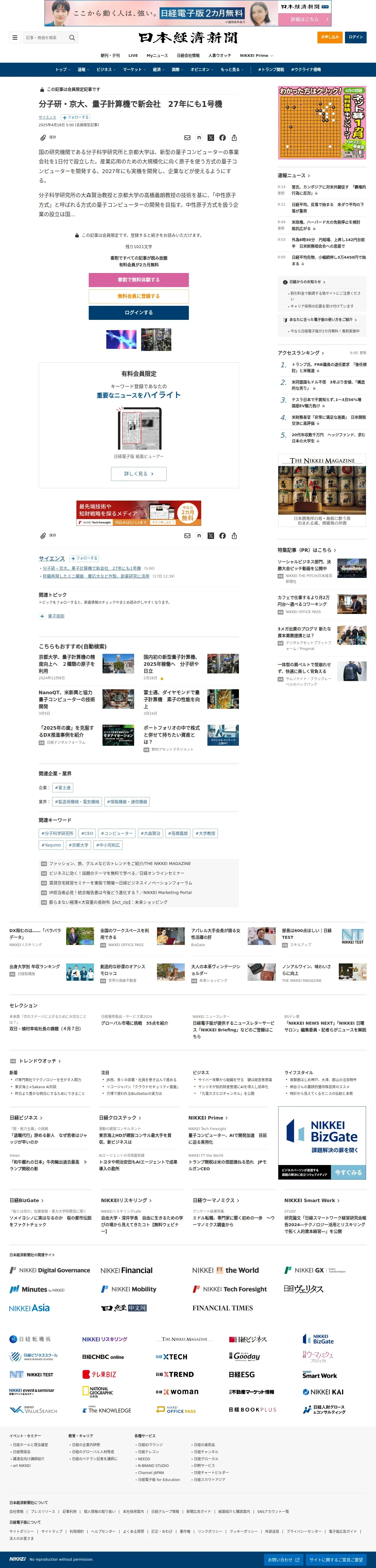Click the paperclip save icon below Tech Foresight banner
The image size is (376, 1568).
[x=43, y=536]
